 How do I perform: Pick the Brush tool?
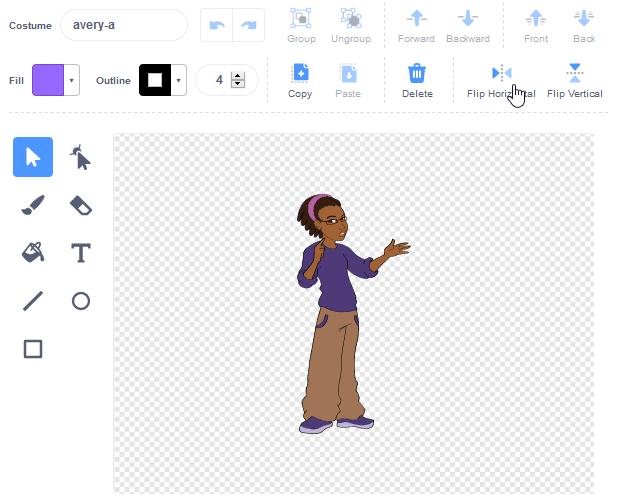tap(33, 205)
